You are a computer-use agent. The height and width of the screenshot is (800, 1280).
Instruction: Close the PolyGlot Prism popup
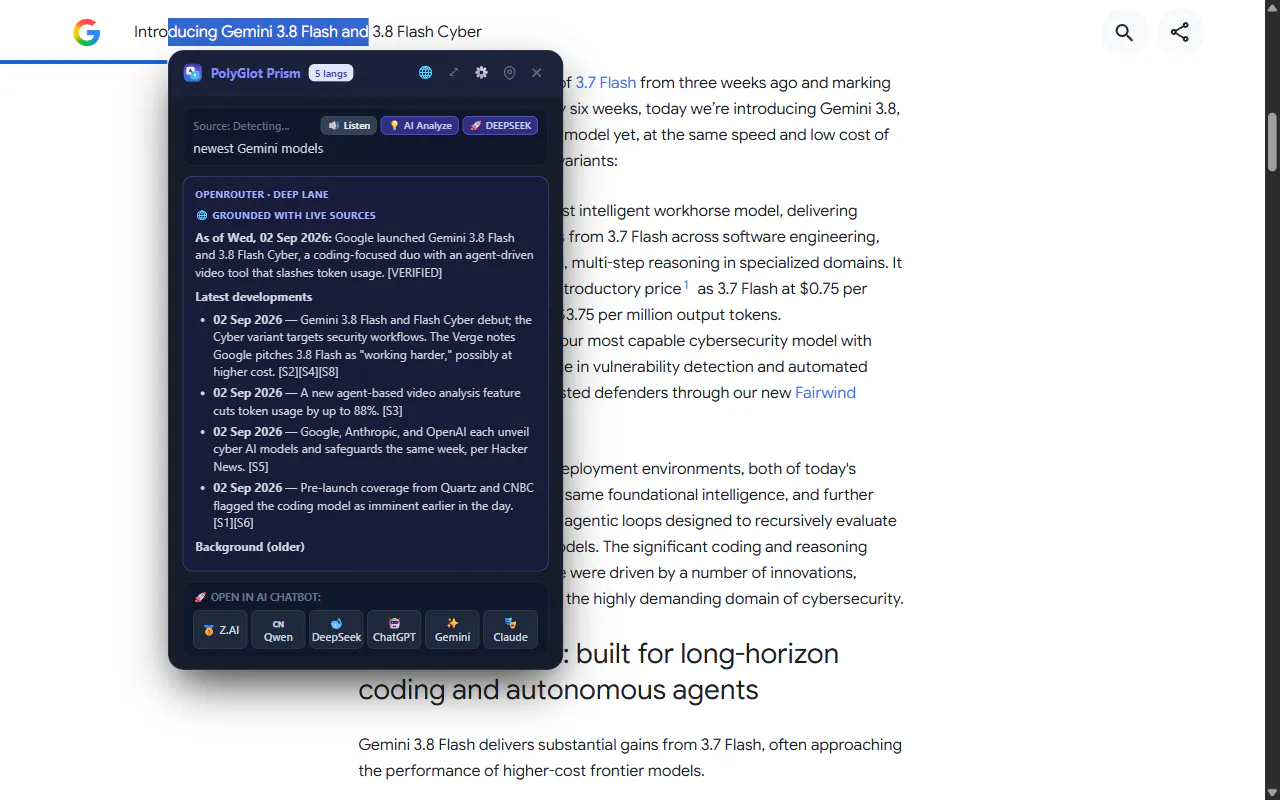coord(537,73)
